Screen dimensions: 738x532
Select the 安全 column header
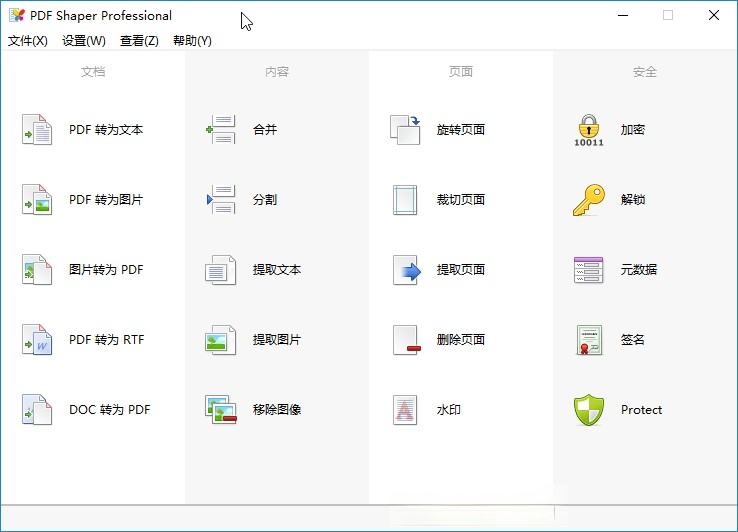644,72
